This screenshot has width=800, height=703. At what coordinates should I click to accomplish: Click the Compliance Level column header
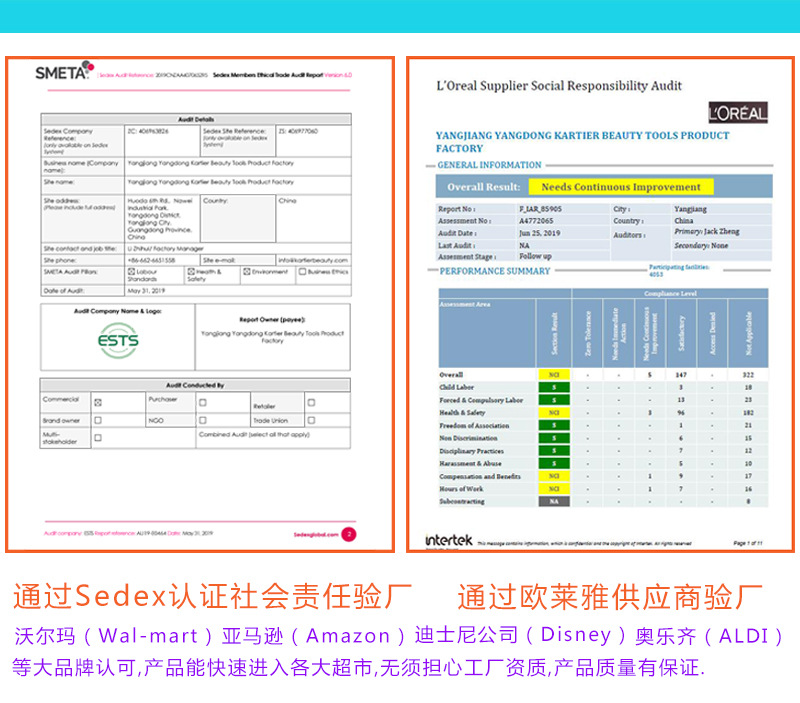pyautogui.click(x=670, y=293)
